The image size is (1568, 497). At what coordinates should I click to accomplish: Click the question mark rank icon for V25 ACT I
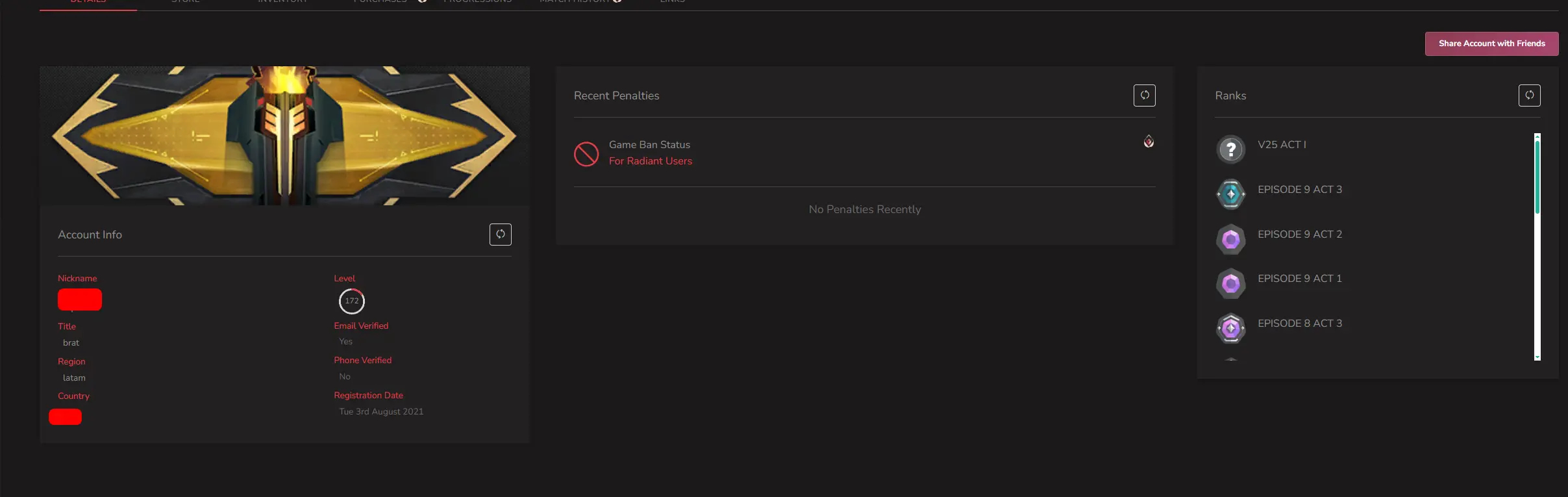click(1230, 149)
